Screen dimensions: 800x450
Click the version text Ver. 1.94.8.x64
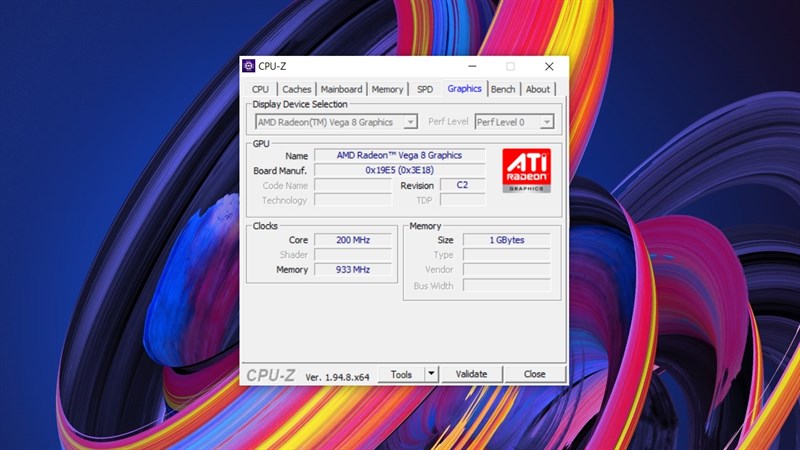tap(337, 377)
